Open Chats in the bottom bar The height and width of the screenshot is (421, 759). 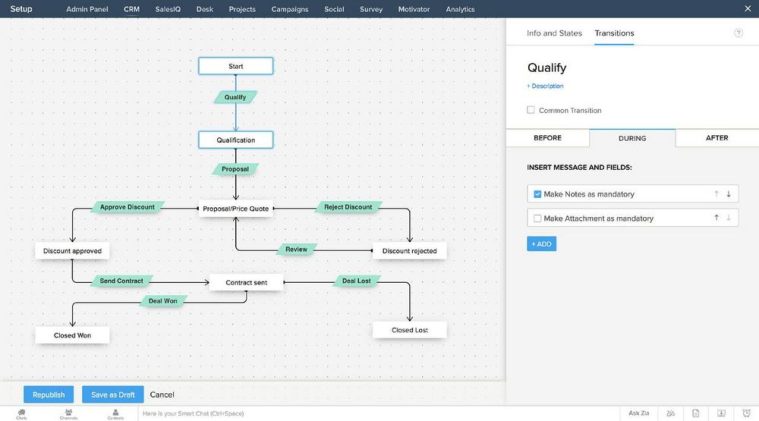tap(22, 413)
